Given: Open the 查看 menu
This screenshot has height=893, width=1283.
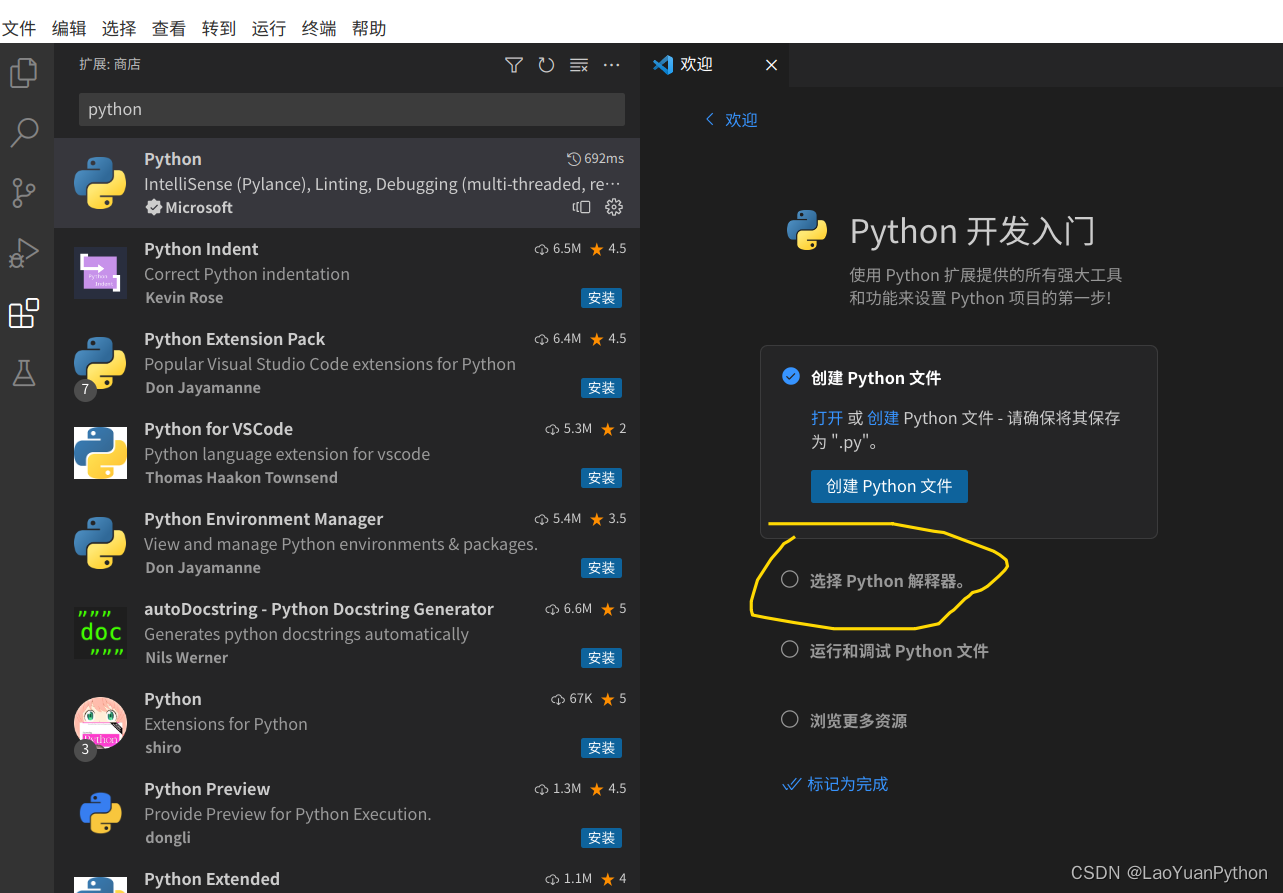Looking at the screenshot, I should tap(169, 29).
